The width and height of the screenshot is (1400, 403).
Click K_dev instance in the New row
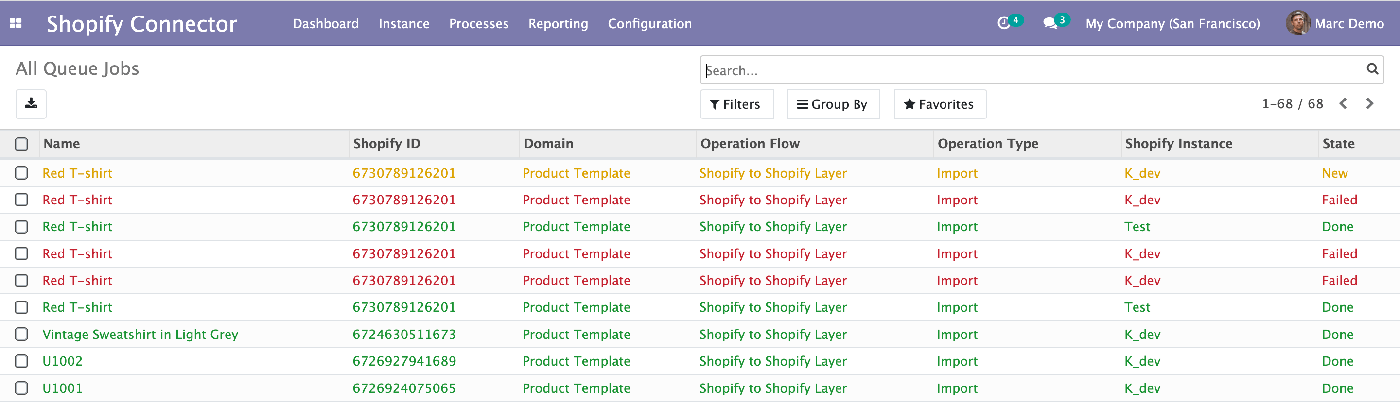click(1142, 173)
